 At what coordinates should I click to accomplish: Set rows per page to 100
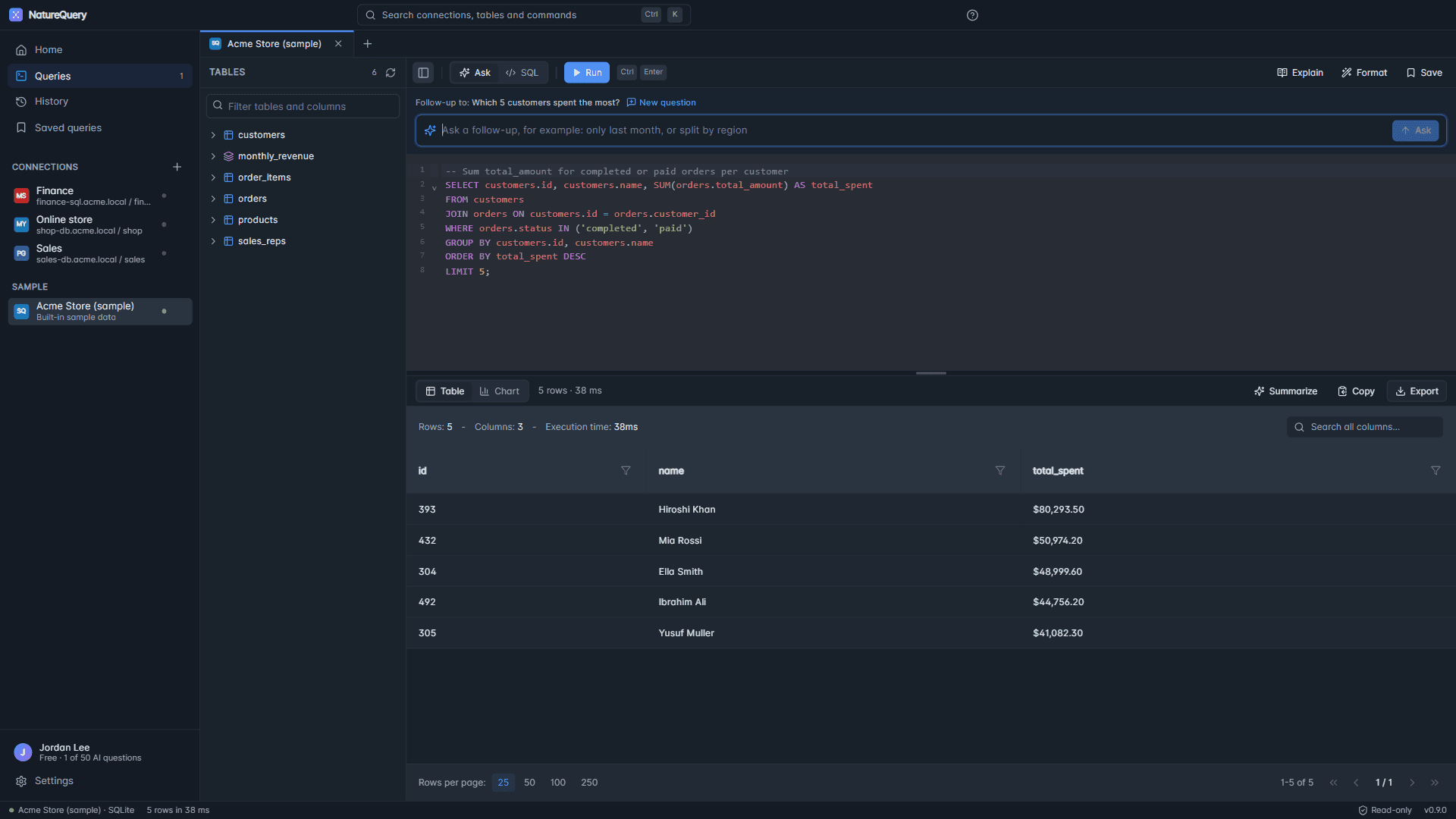click(x=558, y=783)
